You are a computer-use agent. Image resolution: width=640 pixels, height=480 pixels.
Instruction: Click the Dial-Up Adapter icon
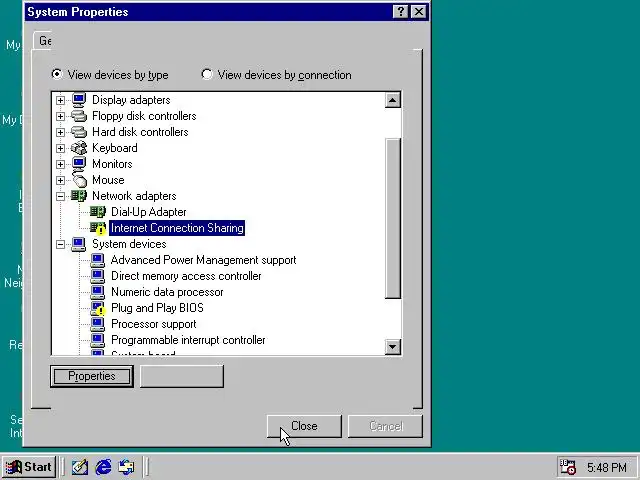click(x=98, y=211)
